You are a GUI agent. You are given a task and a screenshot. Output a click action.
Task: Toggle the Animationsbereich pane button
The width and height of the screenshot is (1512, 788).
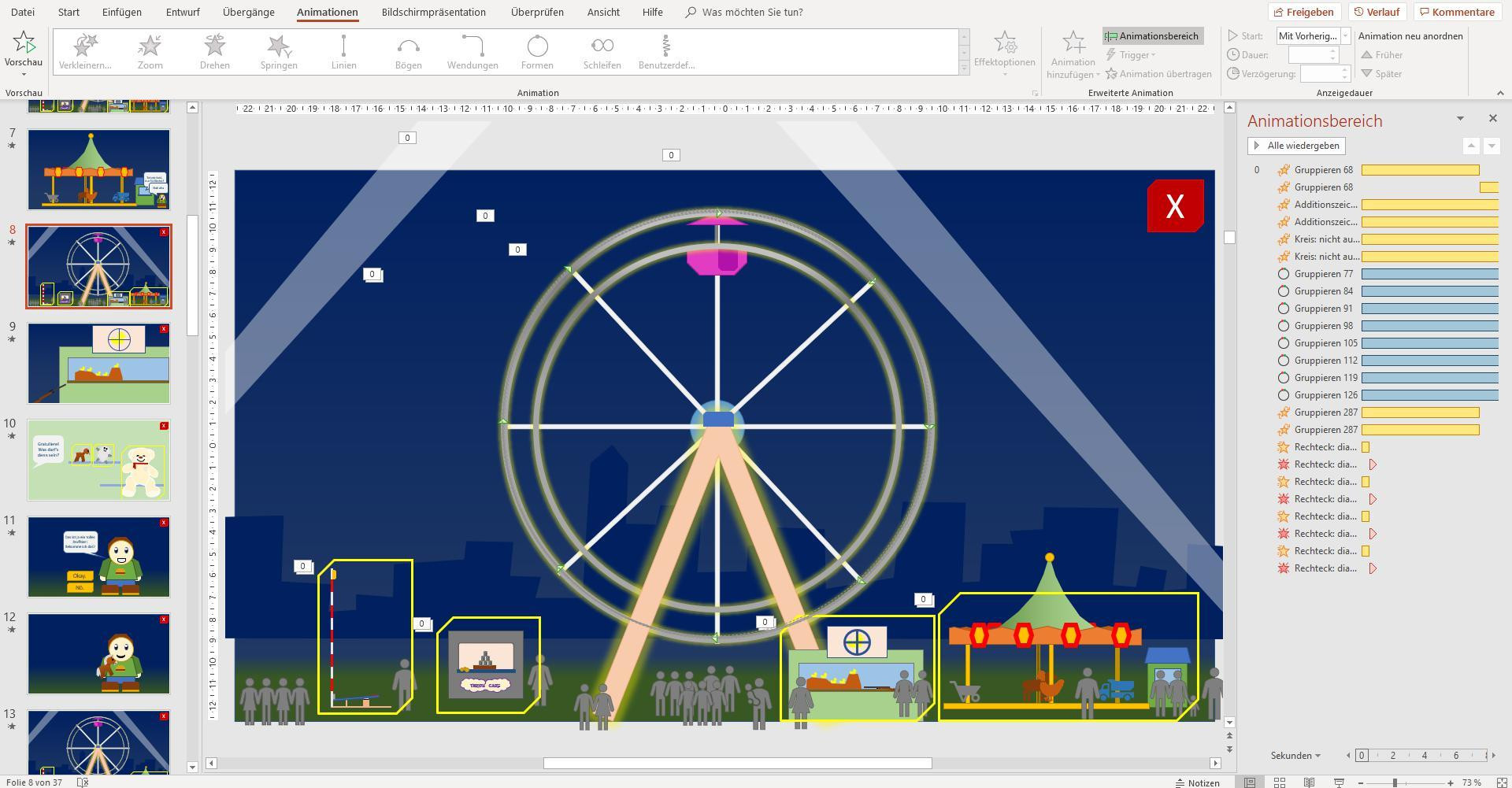pos(1153,36)
